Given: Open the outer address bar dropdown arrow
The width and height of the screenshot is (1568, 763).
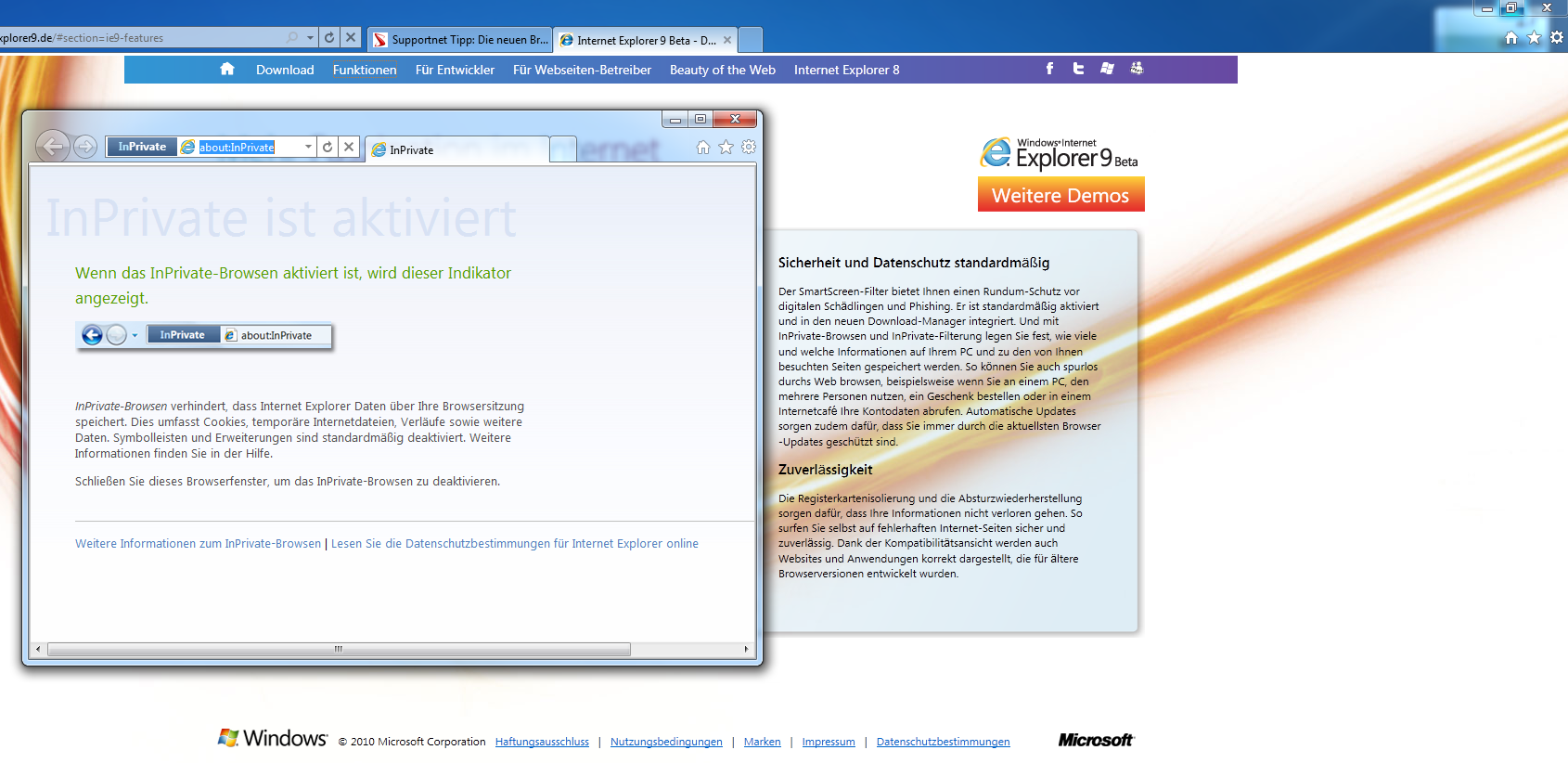Looking at the screenshot, I should coord(310,37).
